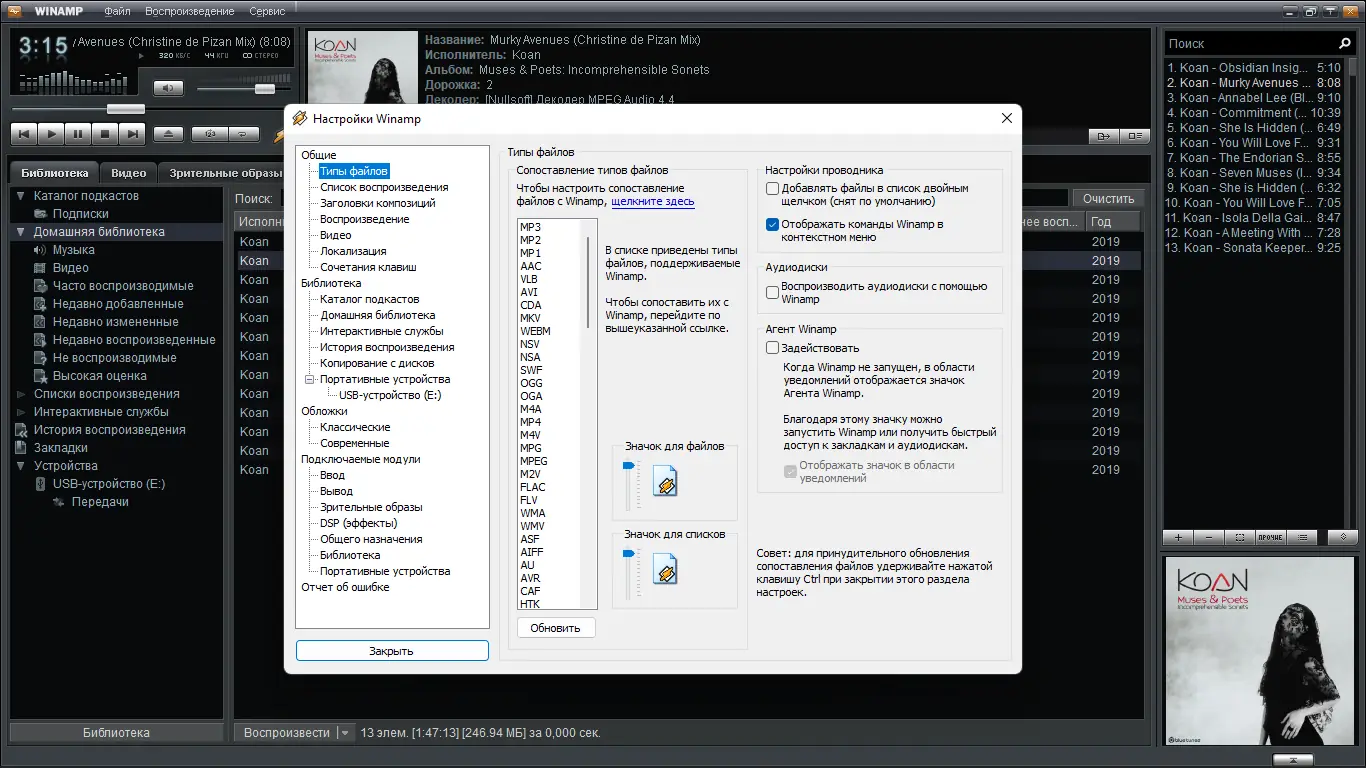Screen dimensions: 1366x768
Task: Collapse the Устройства library node
Action: (20, 466)
